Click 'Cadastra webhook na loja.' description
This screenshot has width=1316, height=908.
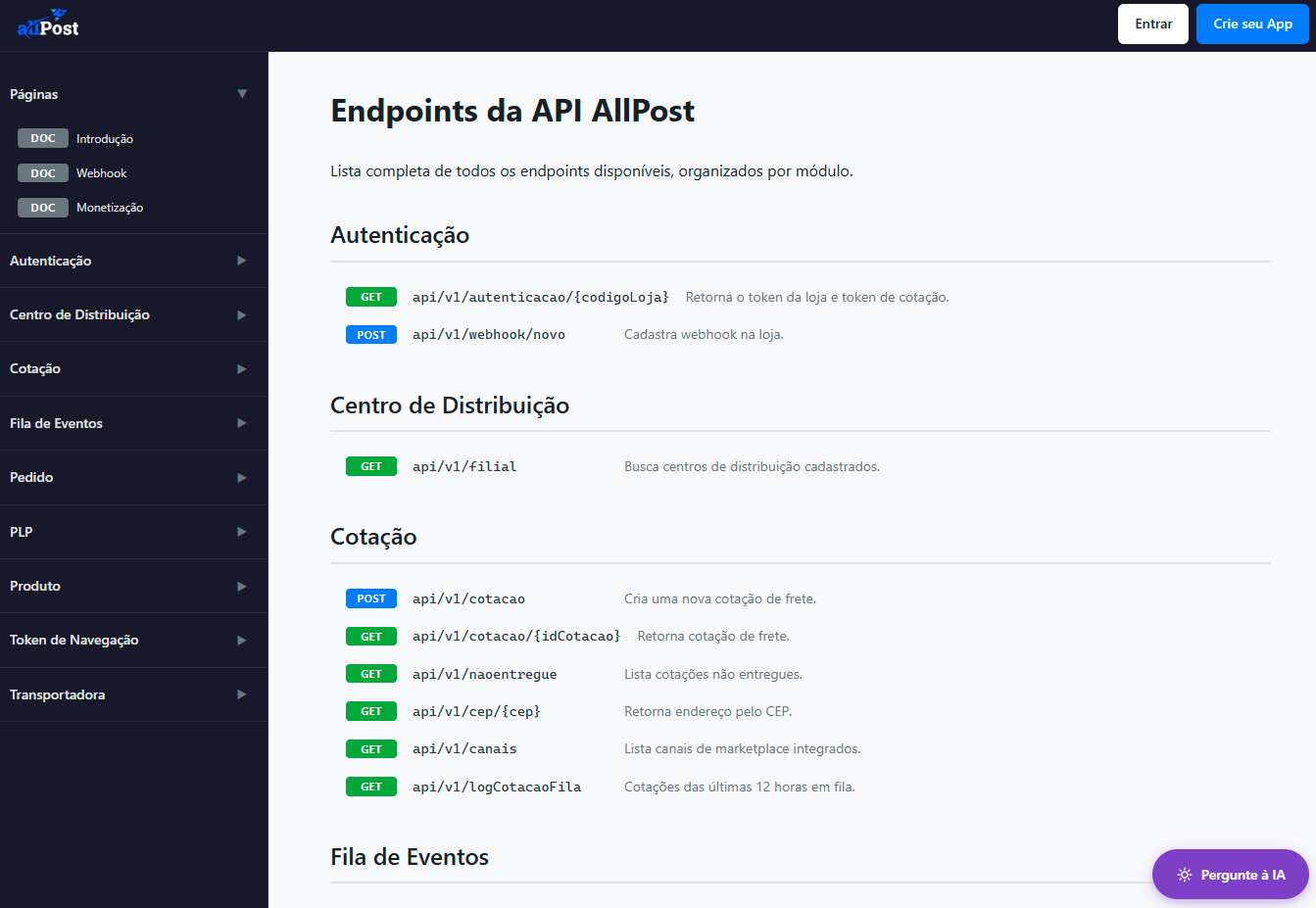pyautogui.click(x=704, y=335)
